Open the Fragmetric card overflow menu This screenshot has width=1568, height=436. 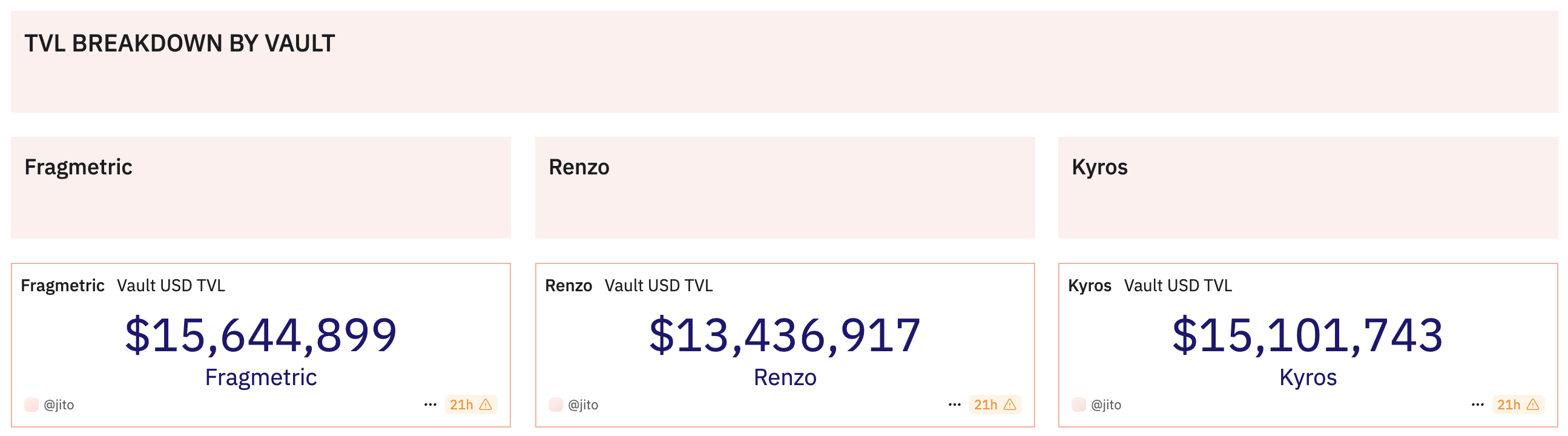[431, 404]
